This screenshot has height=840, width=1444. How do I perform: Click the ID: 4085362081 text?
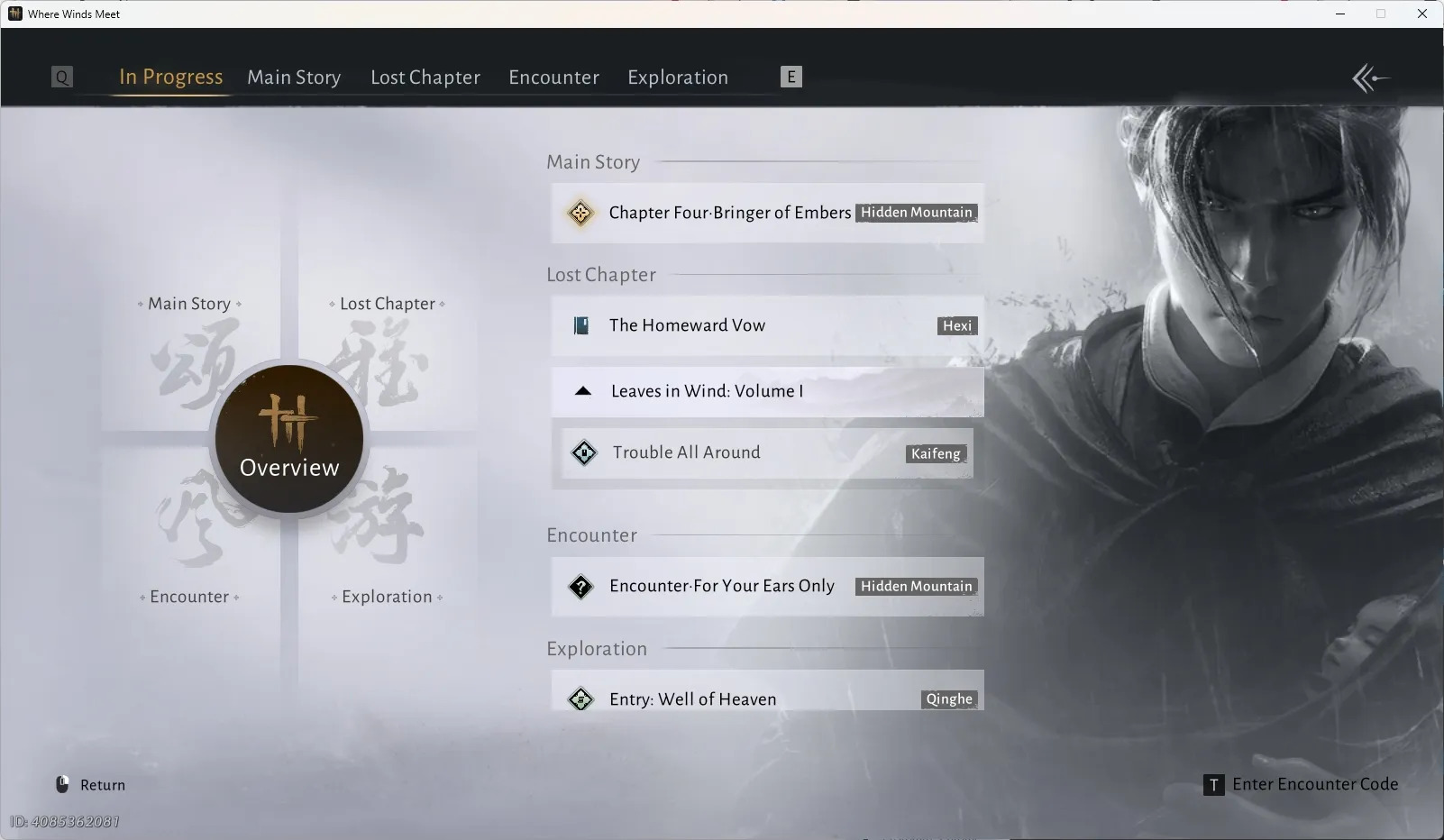[65, 821]
